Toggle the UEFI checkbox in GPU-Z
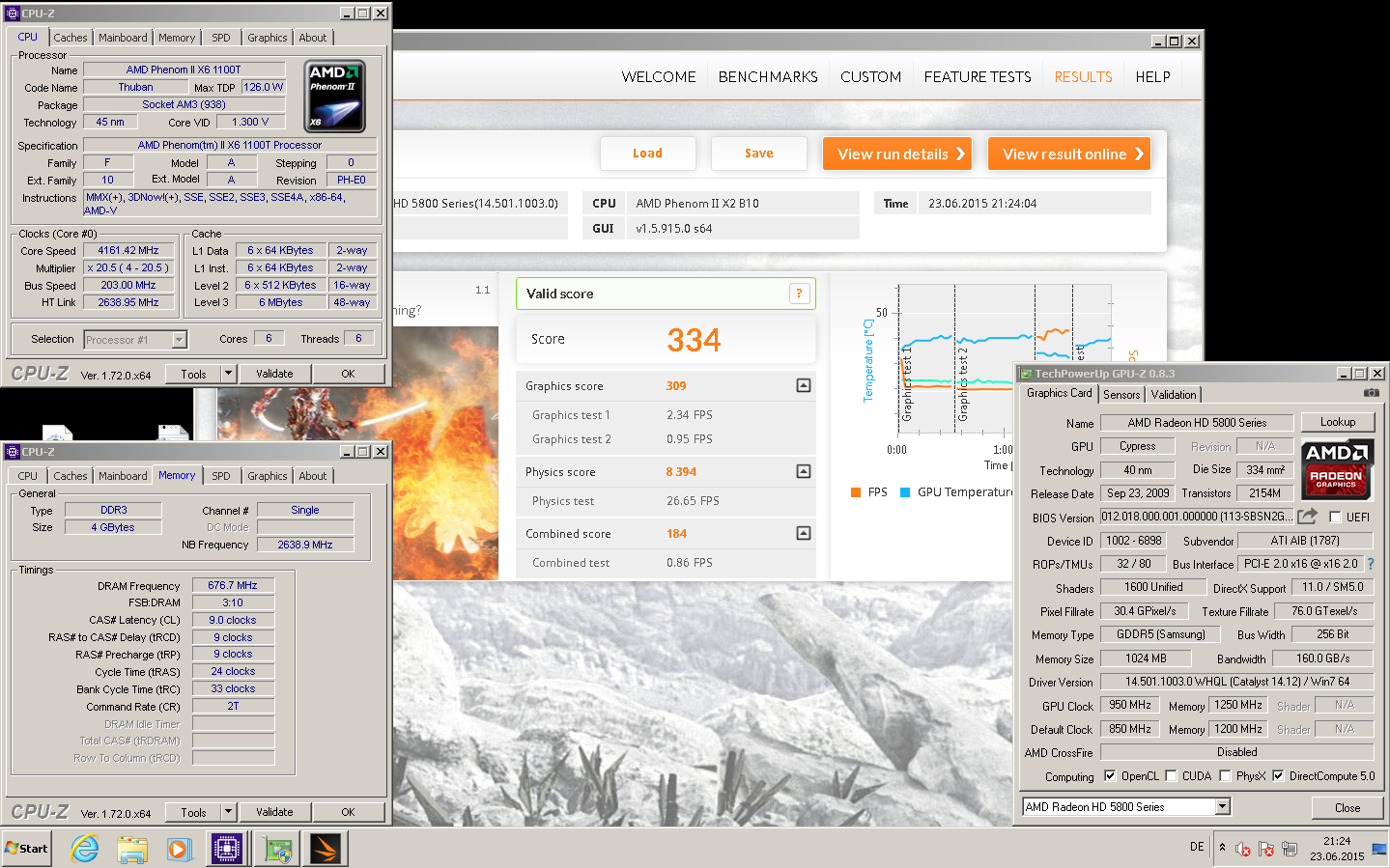Image resolution: width=1390 pixels, height=868 pixels. (x=1335, y=518)
